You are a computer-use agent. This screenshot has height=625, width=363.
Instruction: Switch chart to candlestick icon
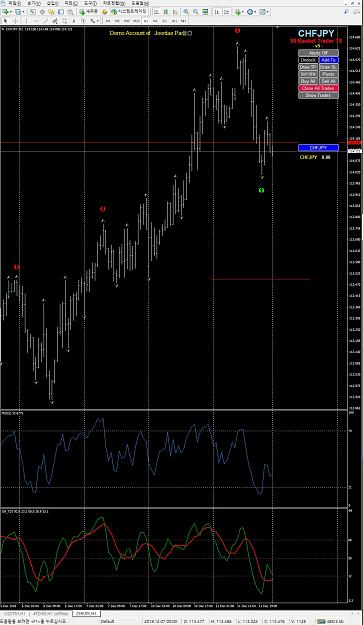[x=166, y=12]
